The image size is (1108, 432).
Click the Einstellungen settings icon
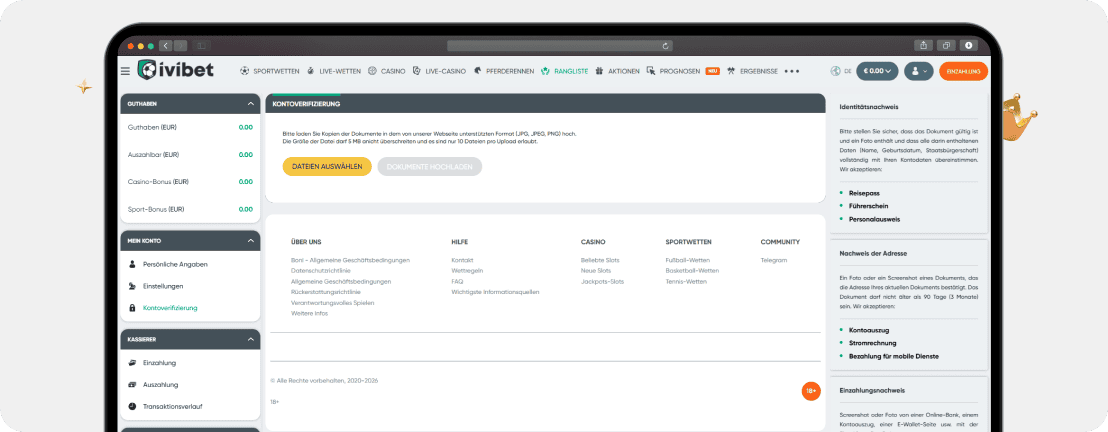(x=132, y=286)
